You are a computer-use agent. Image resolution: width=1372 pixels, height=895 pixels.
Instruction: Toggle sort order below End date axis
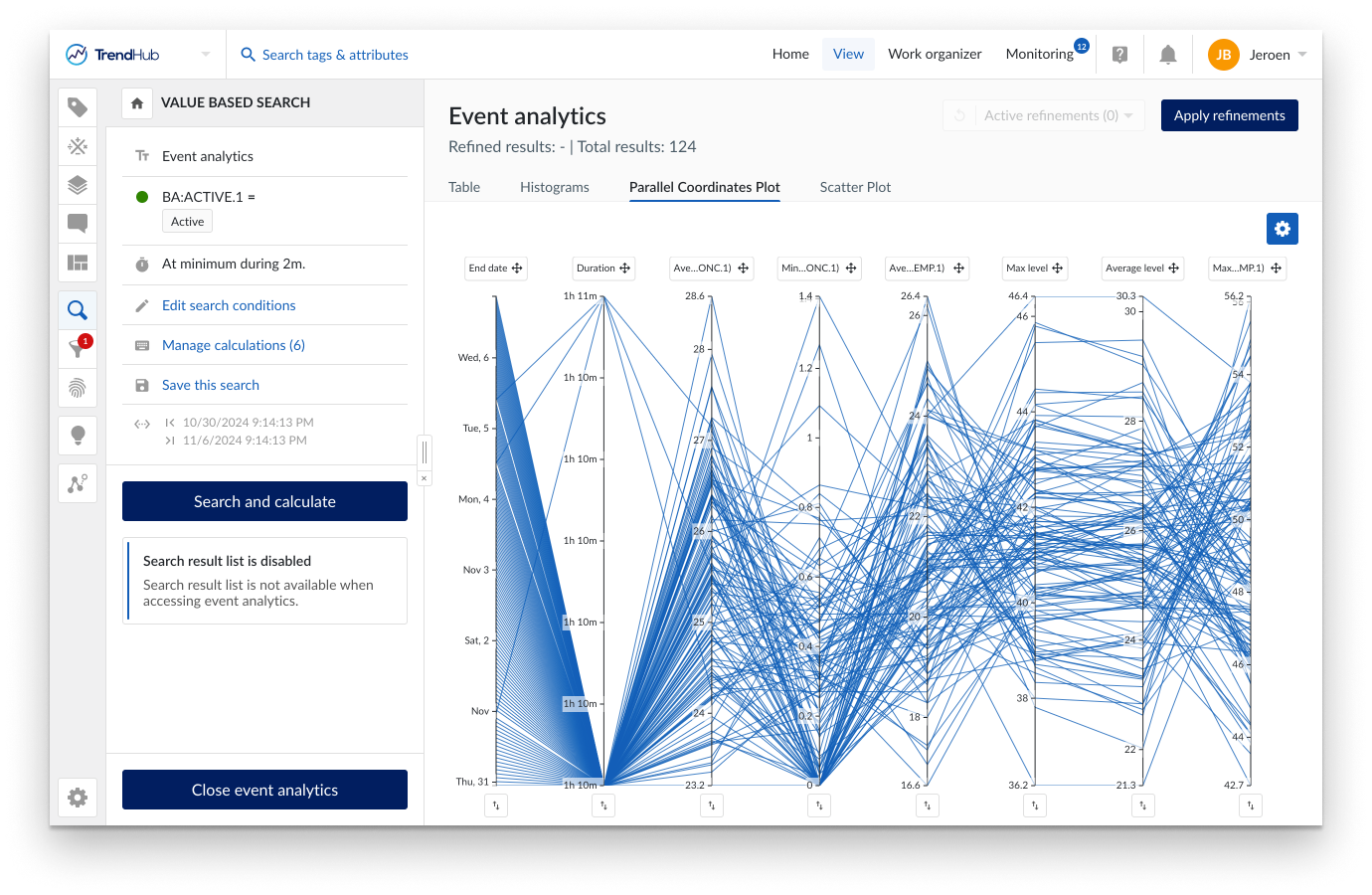496,805
